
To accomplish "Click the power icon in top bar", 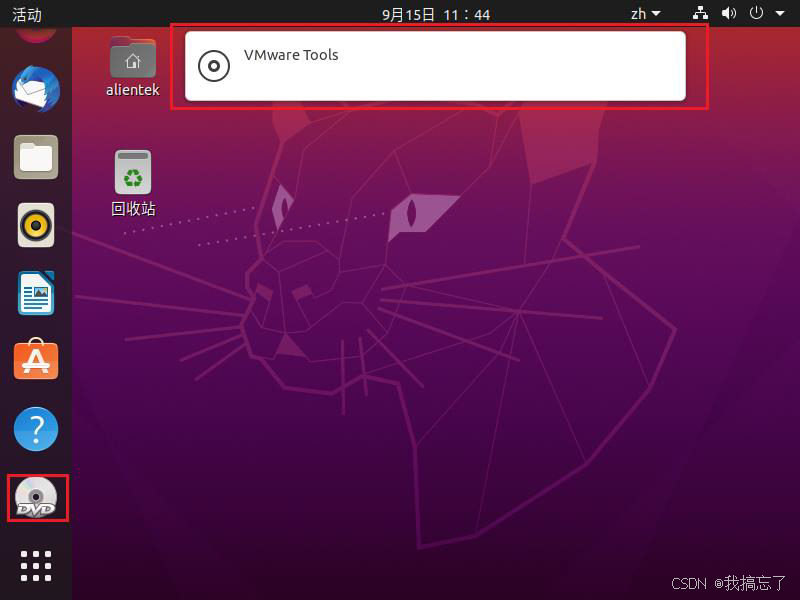I will click(x=756, y=13).
